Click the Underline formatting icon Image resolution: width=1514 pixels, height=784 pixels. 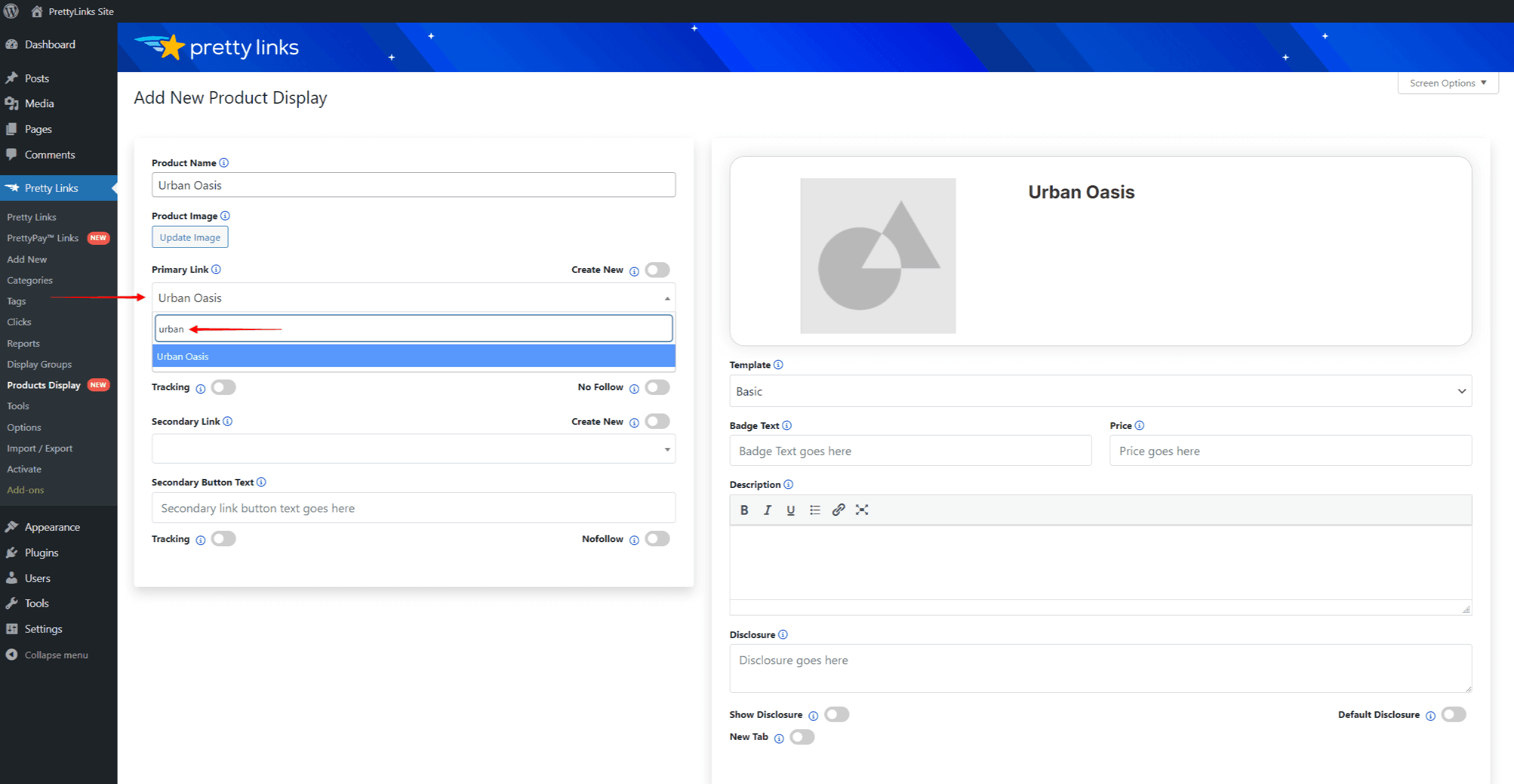(x=790, y=510)
